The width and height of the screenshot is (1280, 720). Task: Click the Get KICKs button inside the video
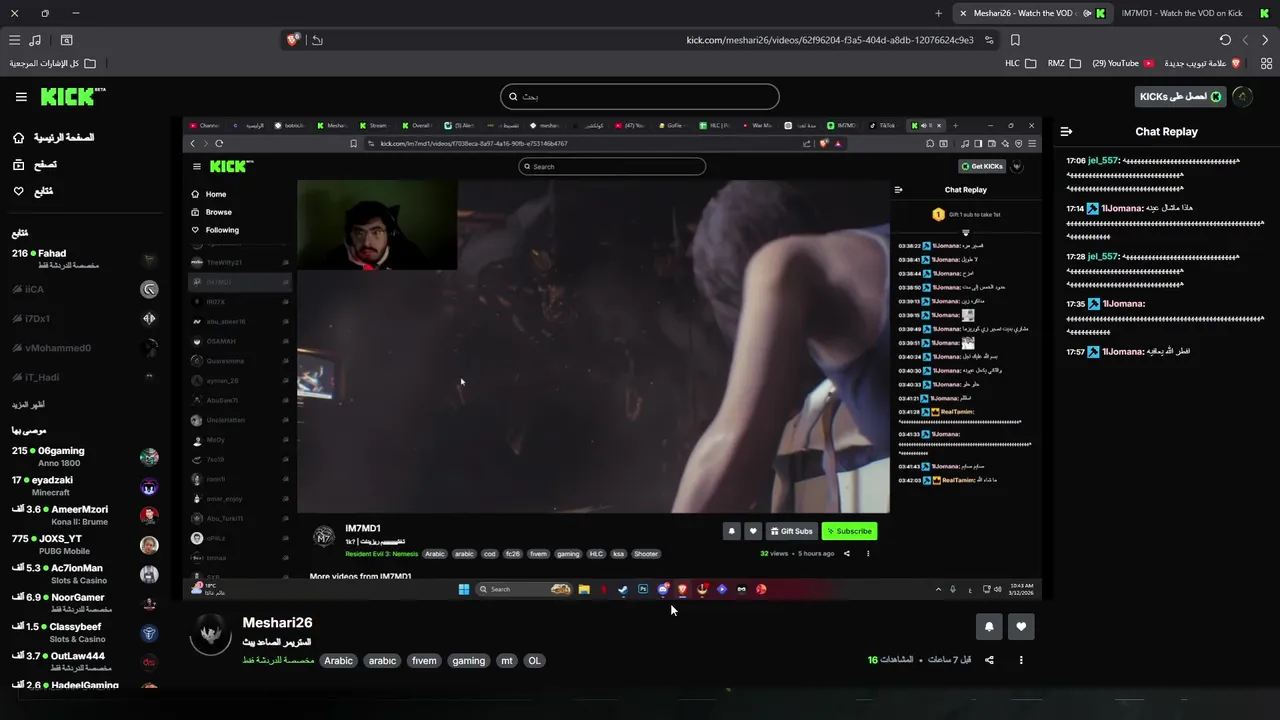[x=982, y=166]
